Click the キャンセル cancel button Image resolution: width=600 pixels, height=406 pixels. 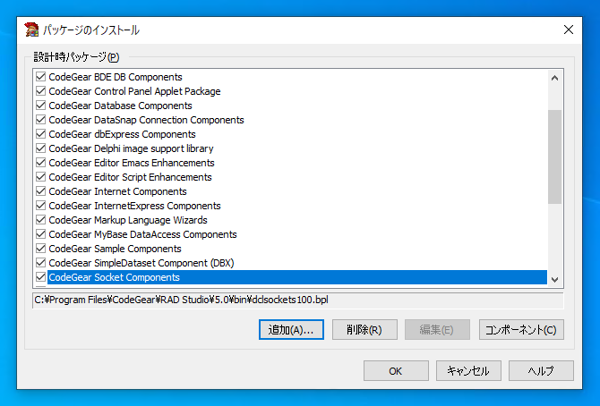[x=468, y=371]
